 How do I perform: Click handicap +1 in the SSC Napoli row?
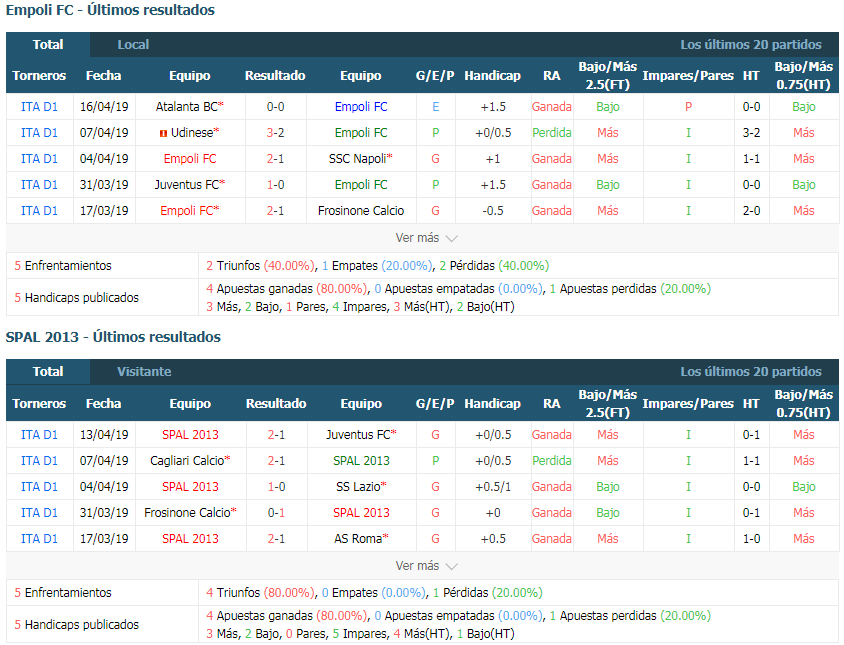(493, 159)
